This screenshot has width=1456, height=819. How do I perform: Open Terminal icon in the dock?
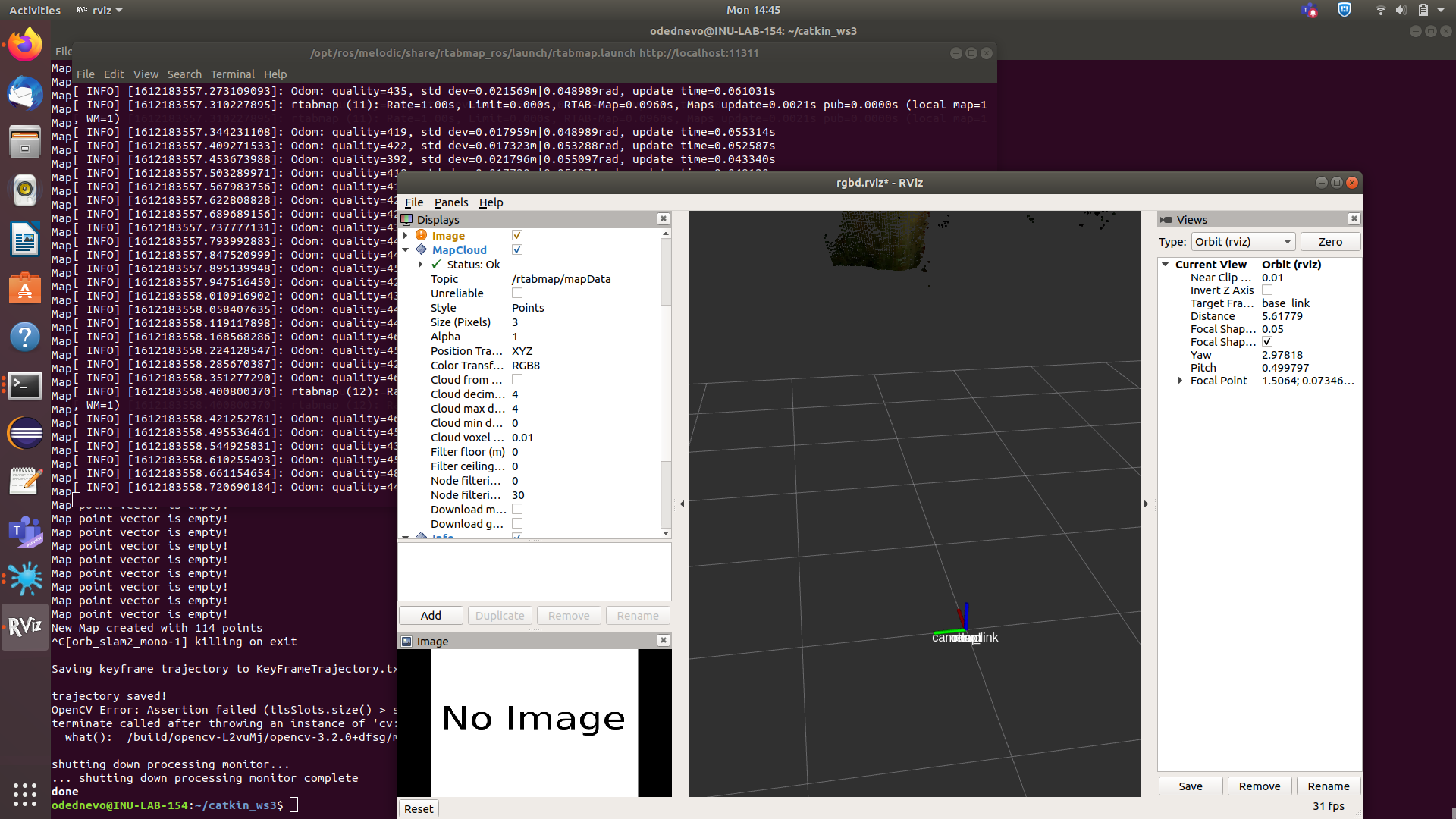(25, 385)
